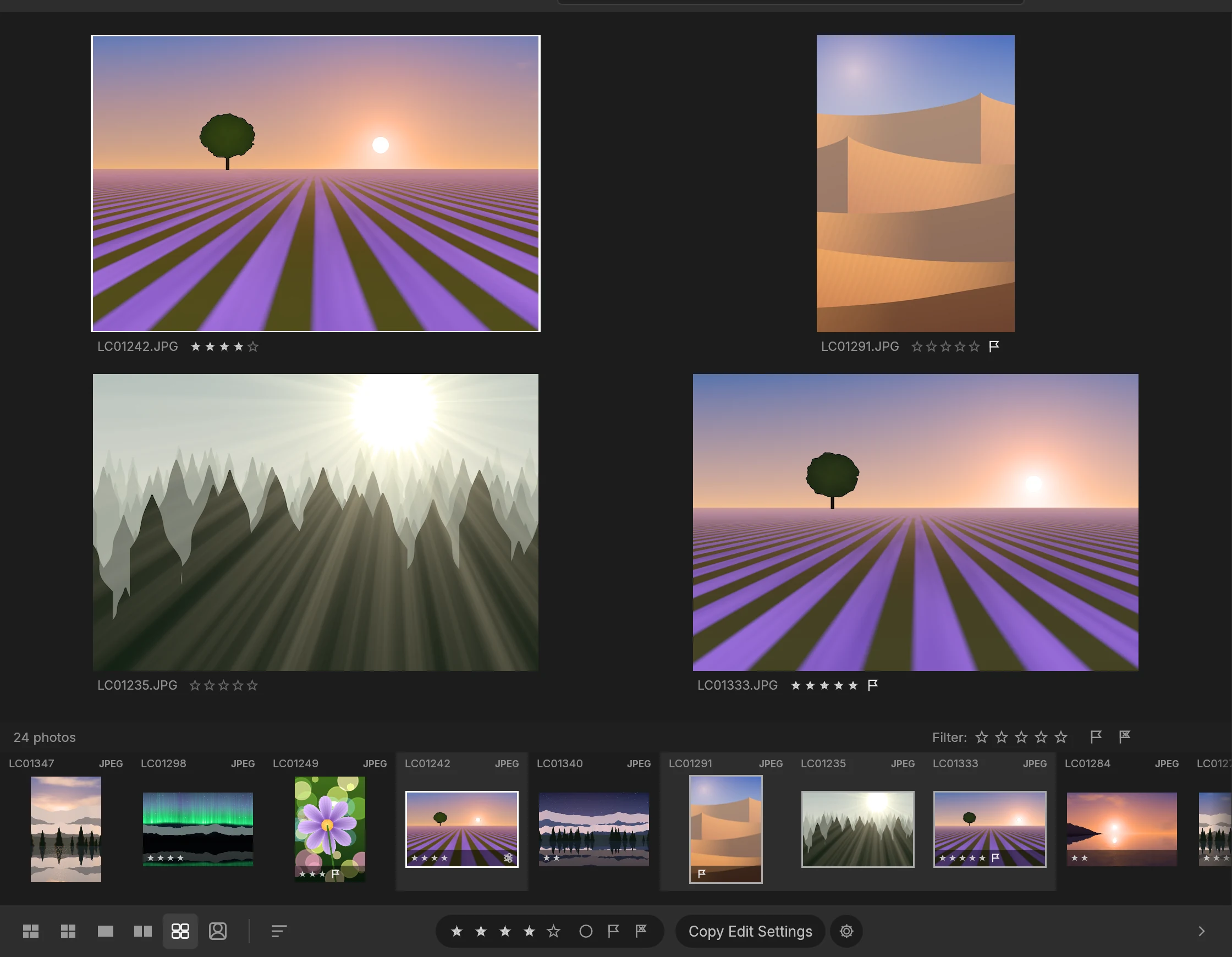This screenshot has width=1232, height=957.
Task: Switch to two-up Compare view icon
Action: (142, 931)
